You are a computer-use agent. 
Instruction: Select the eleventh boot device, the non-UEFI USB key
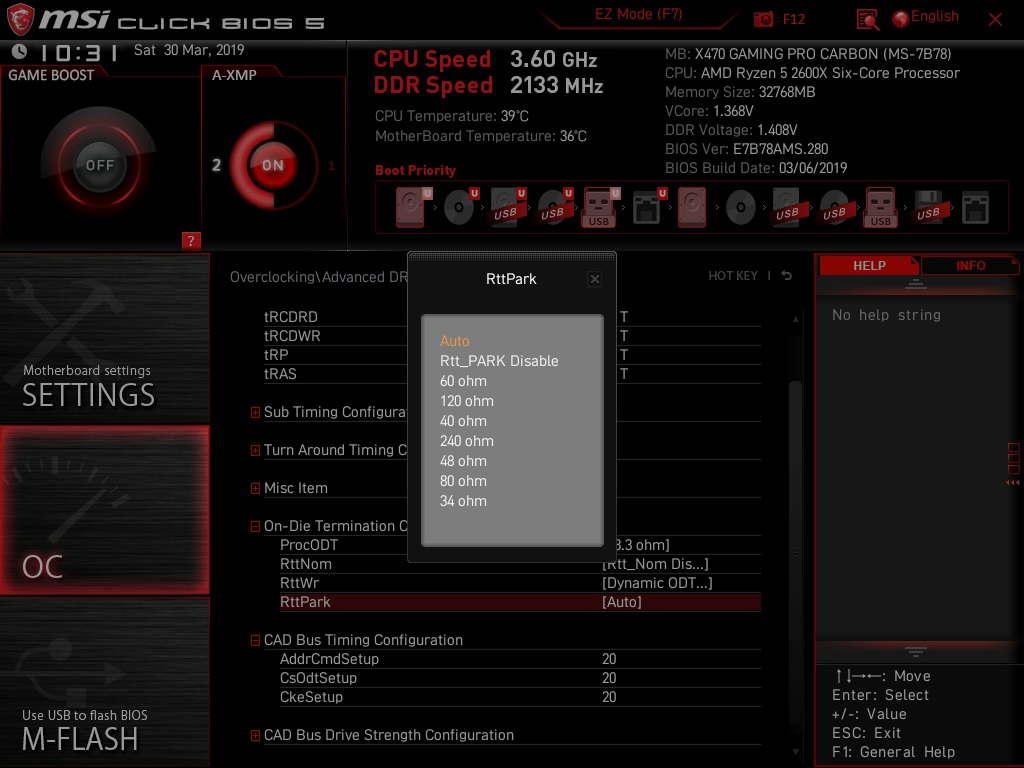click(x=881, y=207)
